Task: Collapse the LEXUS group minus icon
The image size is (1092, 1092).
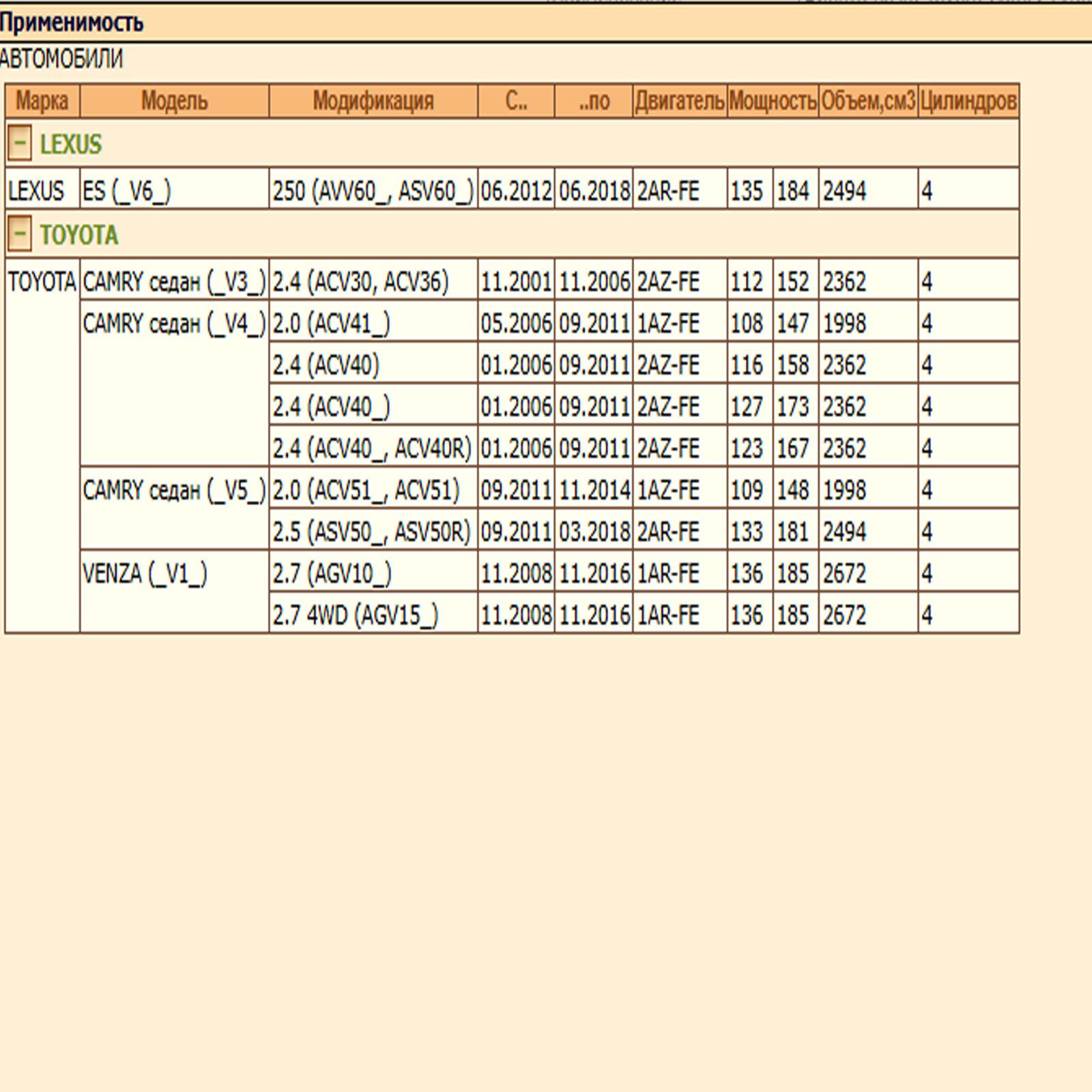Action: (19, 143)
